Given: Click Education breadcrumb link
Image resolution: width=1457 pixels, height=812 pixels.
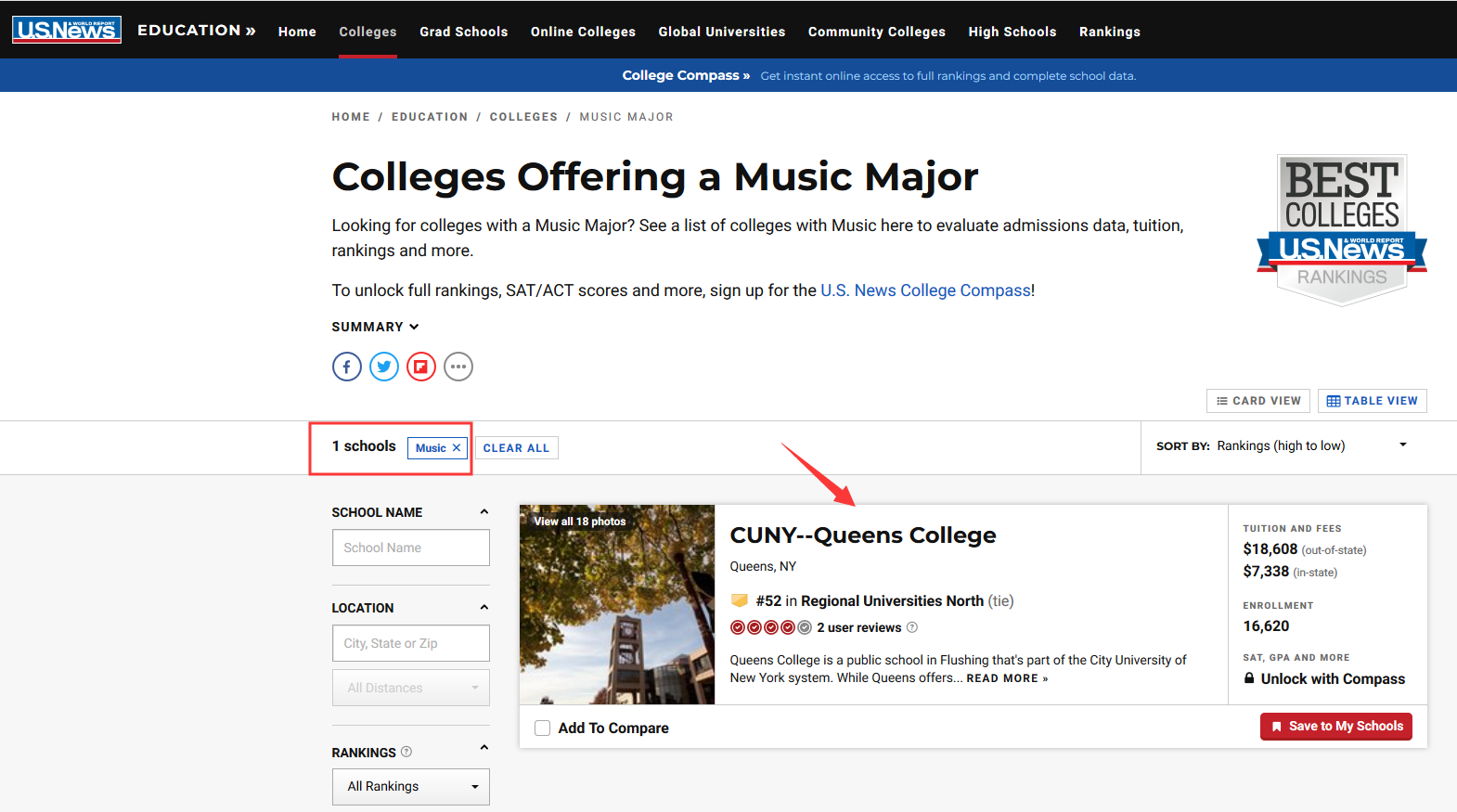Looking at the screenshot, I should [x=430, y=117].
